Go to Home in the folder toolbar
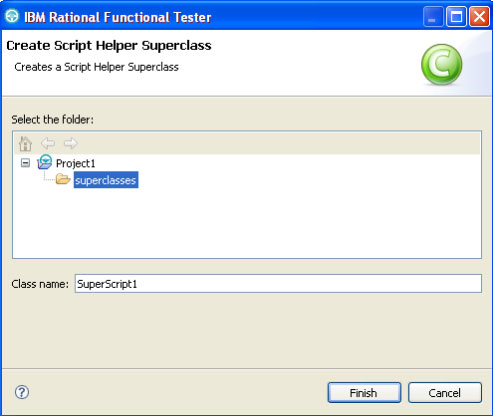 pyautogui.click(x=25, y=144)
